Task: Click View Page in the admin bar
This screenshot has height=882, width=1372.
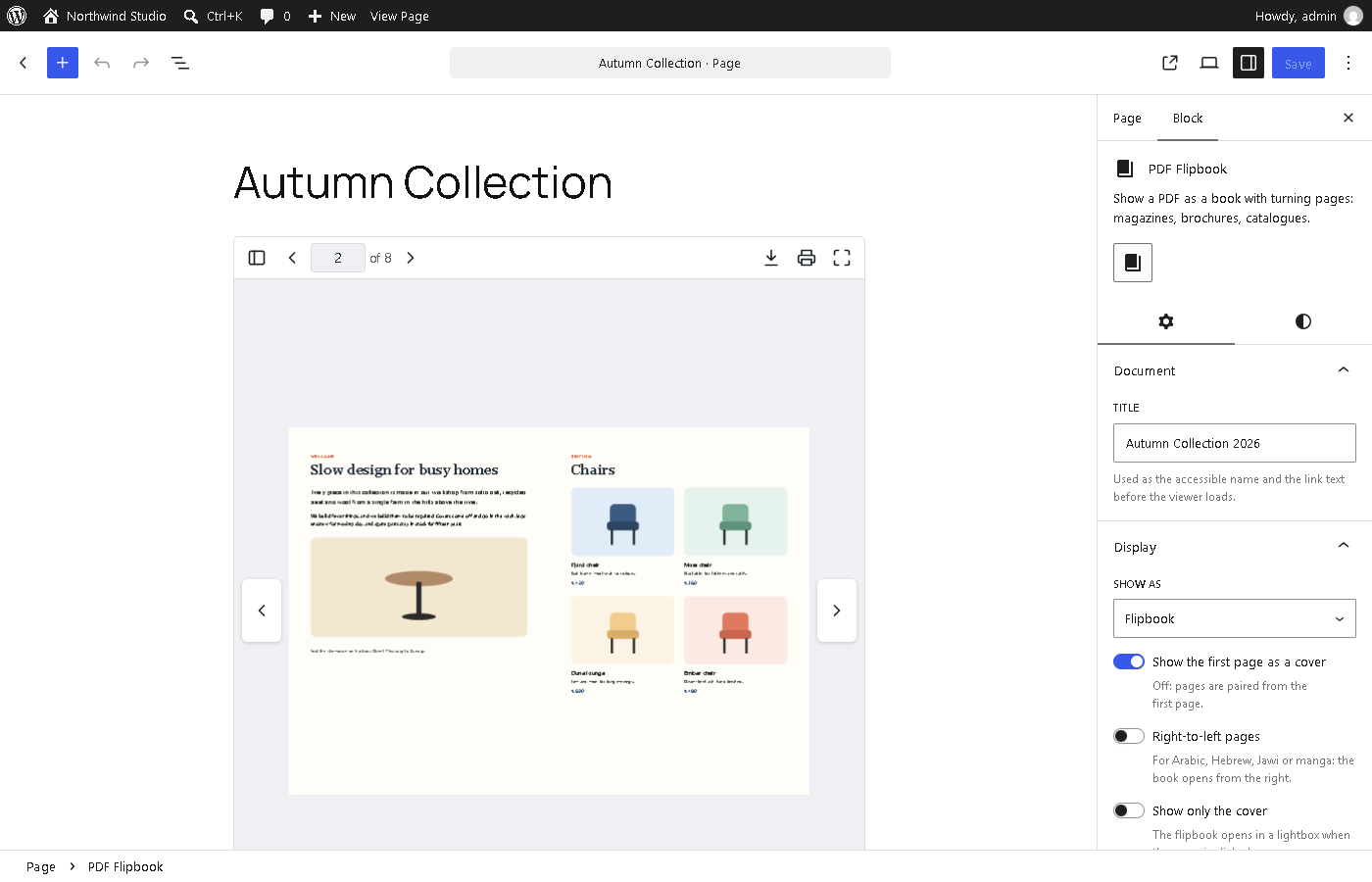Action: click(x=400, y=16)
